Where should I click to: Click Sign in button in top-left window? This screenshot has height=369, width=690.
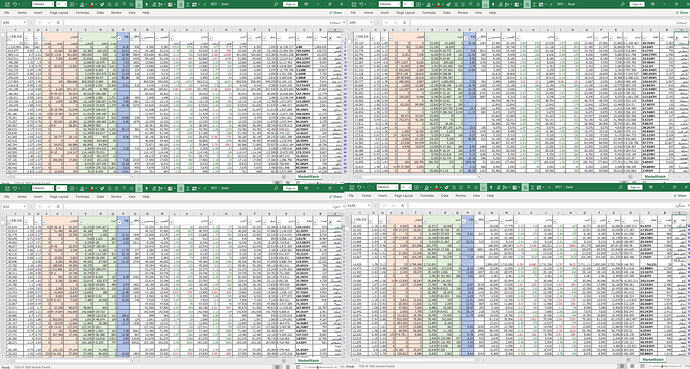tap(290, 4)
